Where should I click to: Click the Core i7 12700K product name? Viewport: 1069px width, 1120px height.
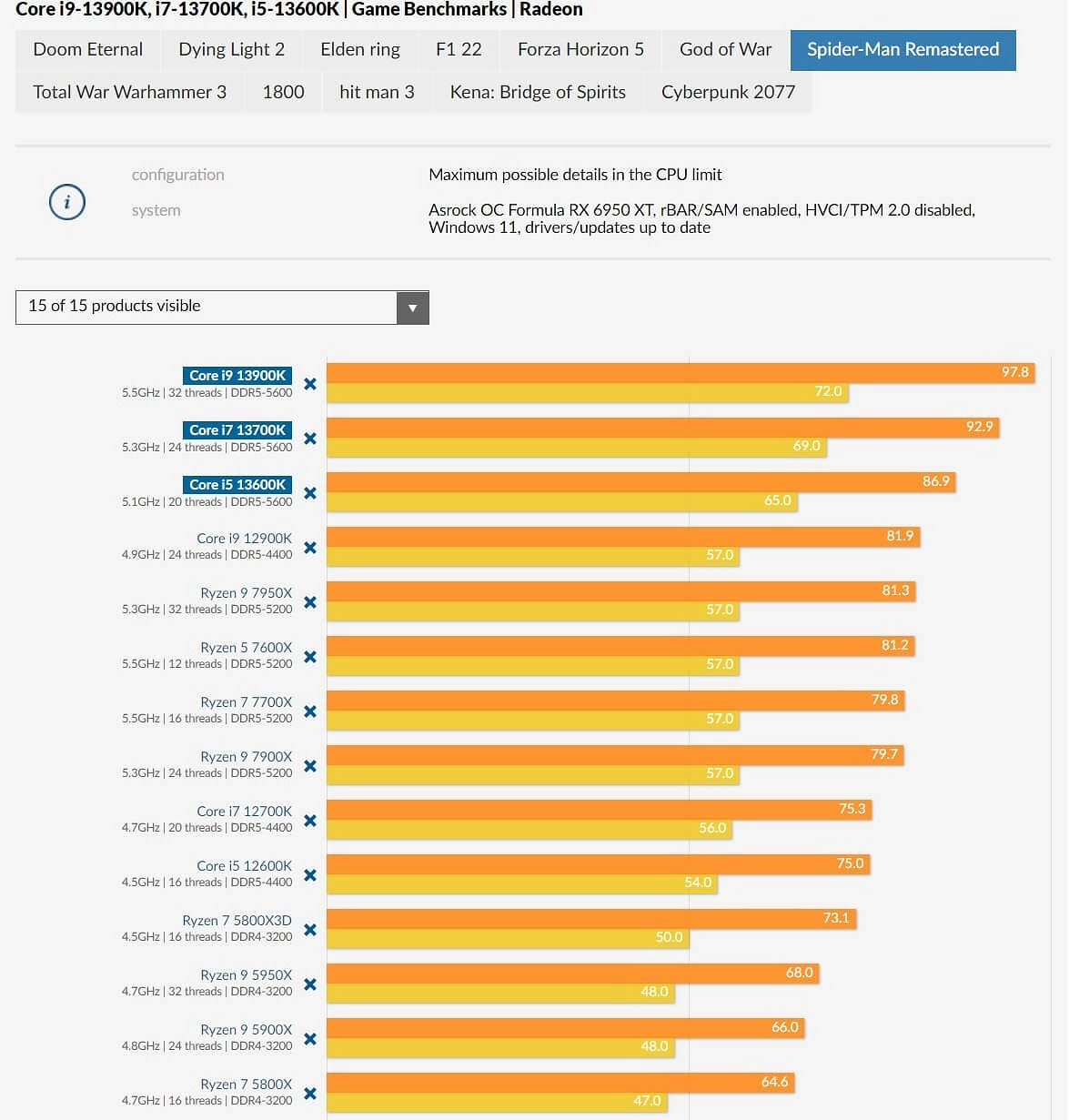click(244, 812)
